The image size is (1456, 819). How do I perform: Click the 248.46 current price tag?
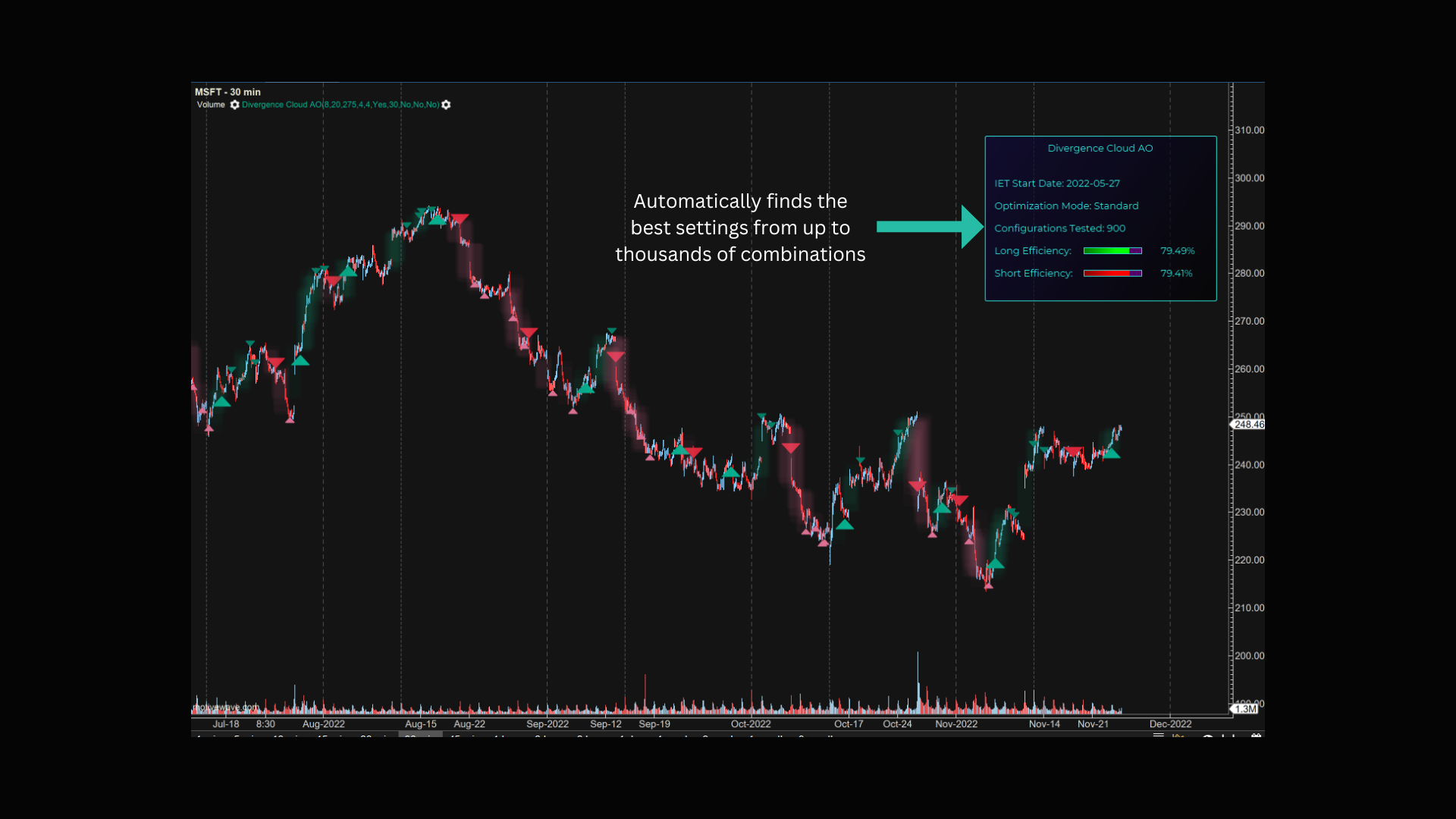pyautogui.click(x=1248, y=425)
